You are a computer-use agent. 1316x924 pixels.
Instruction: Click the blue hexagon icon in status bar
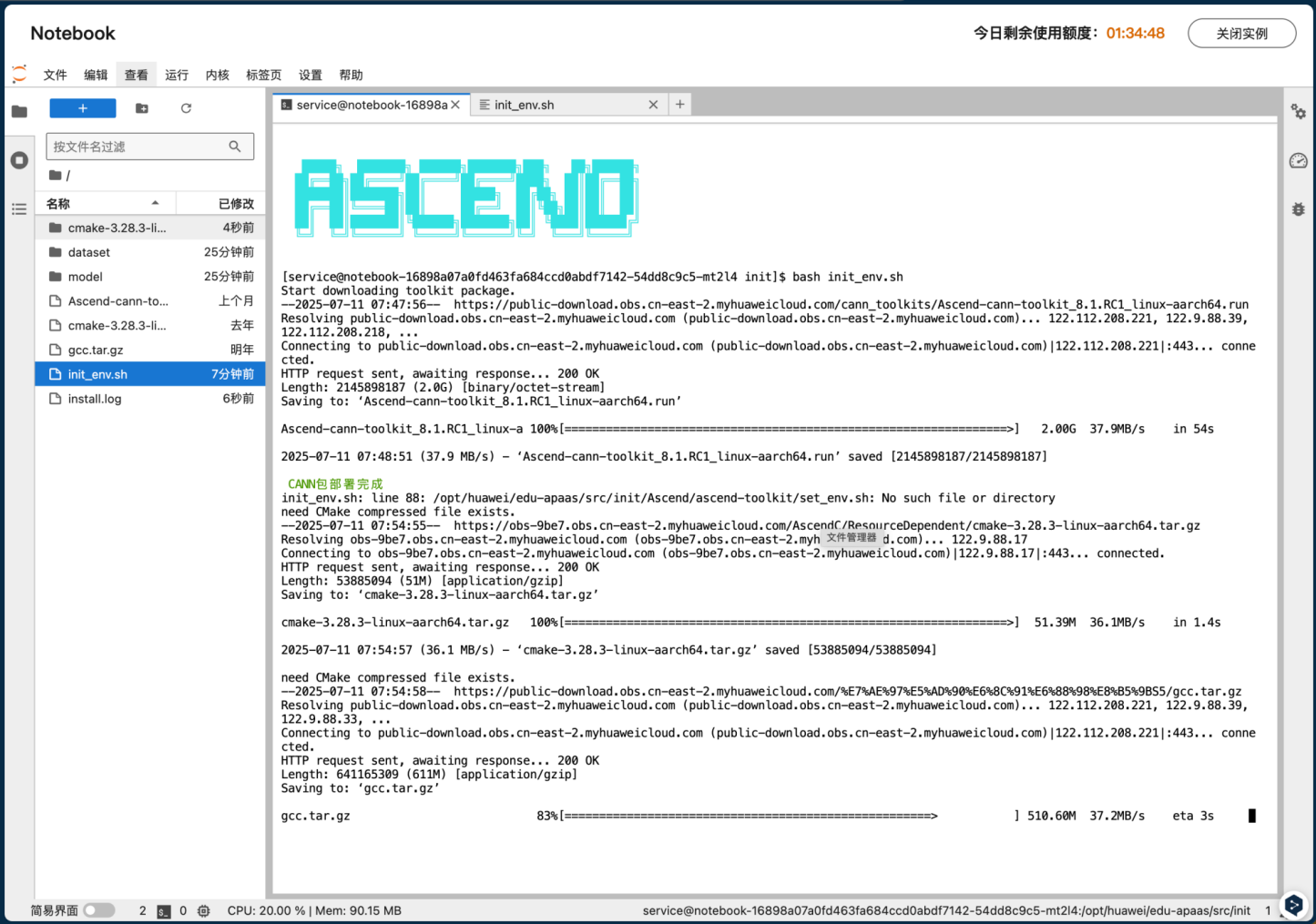(1294, 905)
